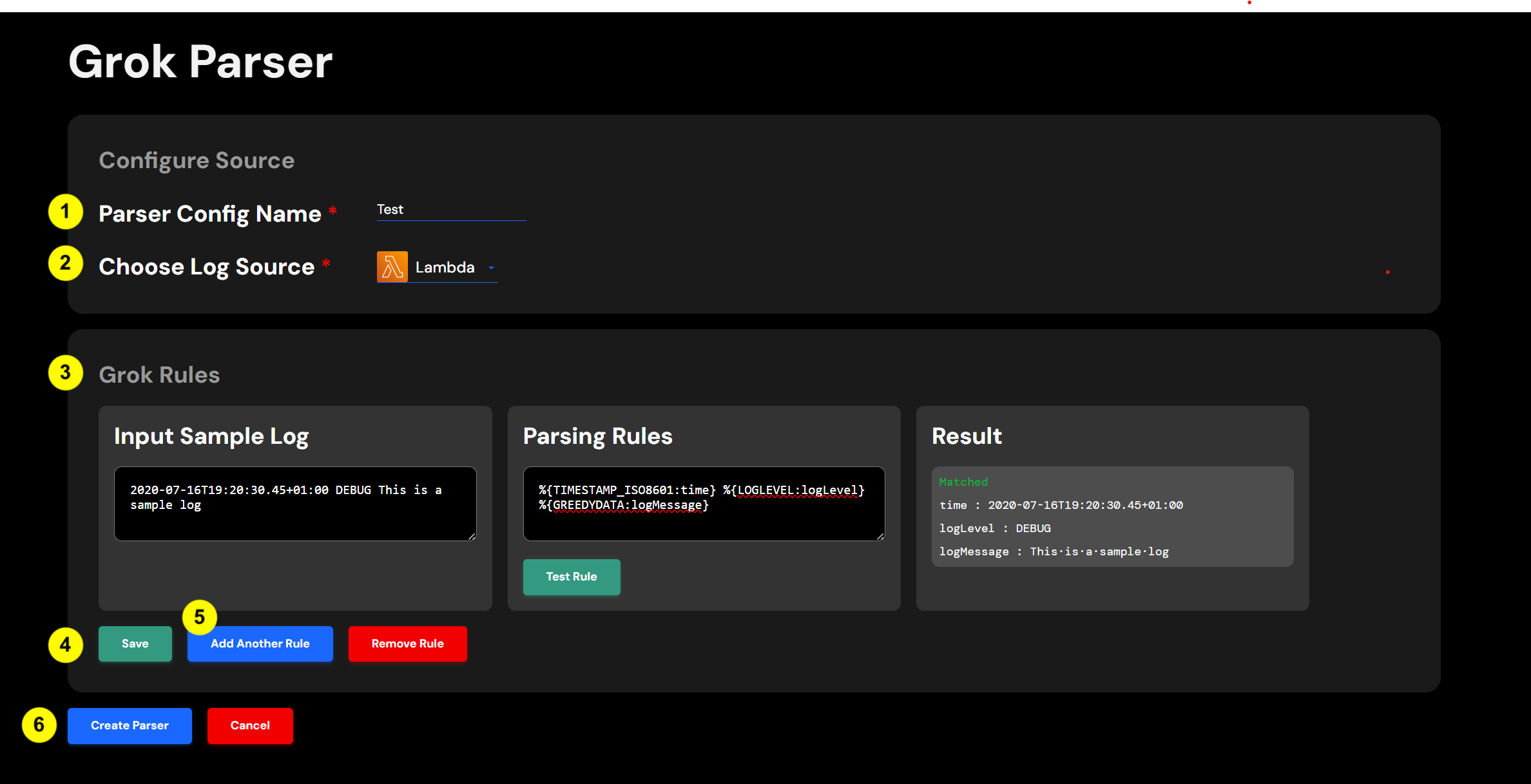Screen dimensions: 1531x784
Task: Click the 'time : 2020-07-16T19:20:30.45+01:00' result line
Action: click(1061, 505)
